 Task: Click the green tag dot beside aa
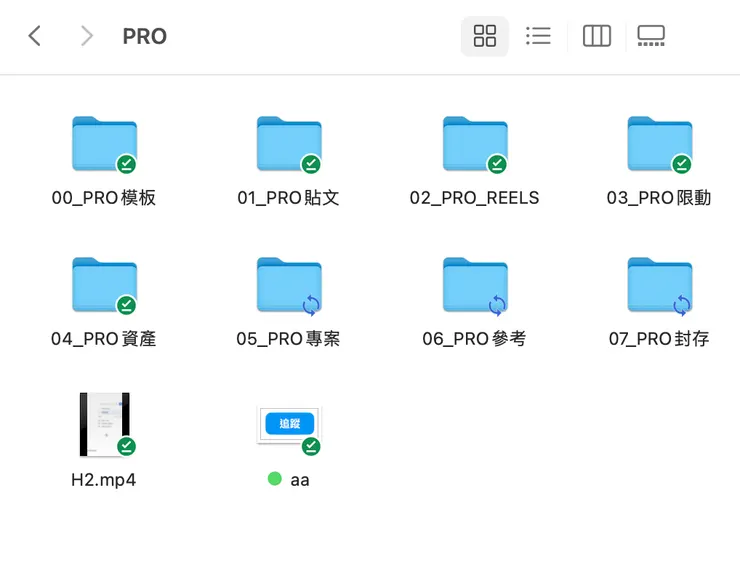[275, 478]
